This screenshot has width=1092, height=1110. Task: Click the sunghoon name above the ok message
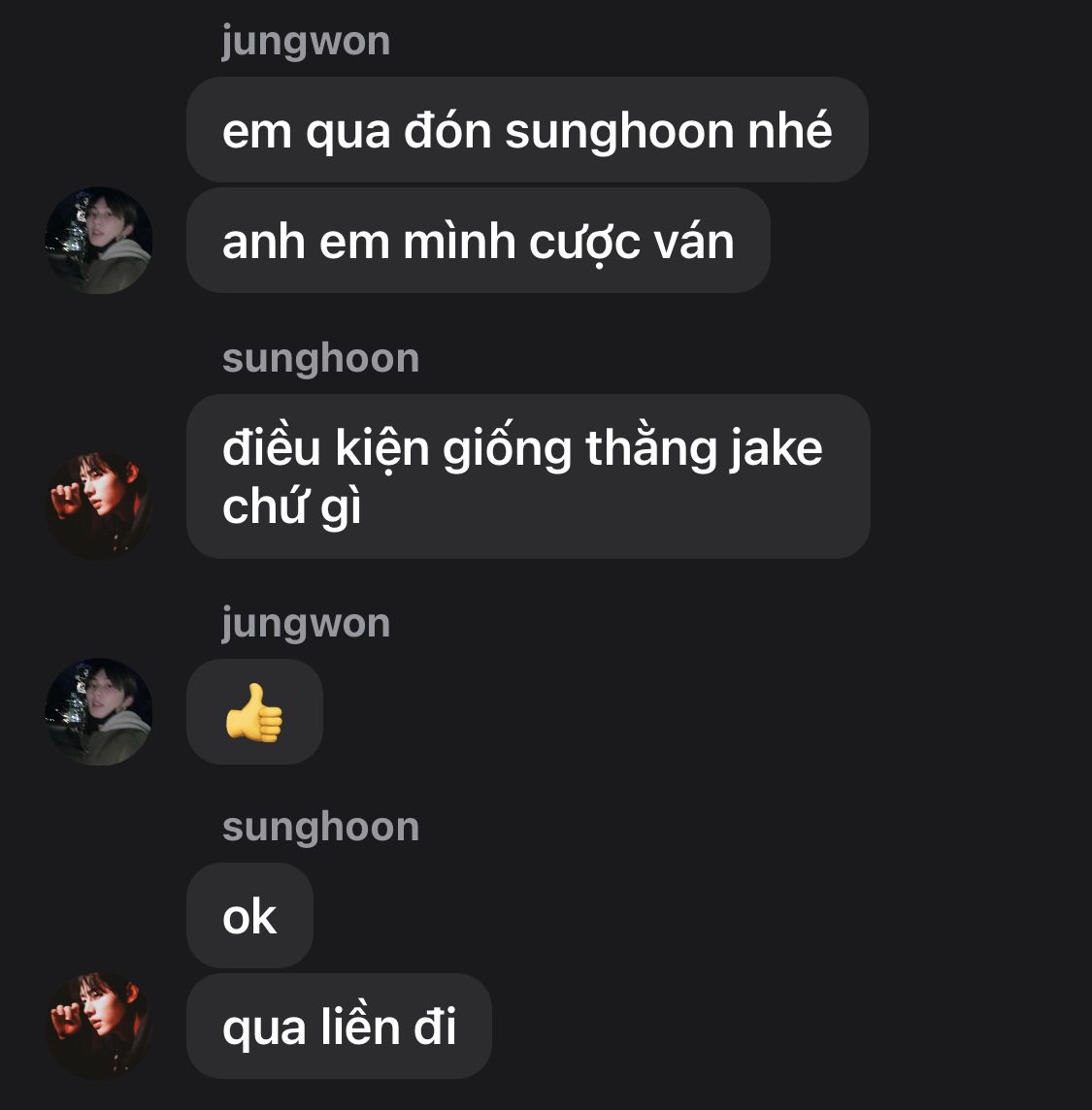coord(320,827)
